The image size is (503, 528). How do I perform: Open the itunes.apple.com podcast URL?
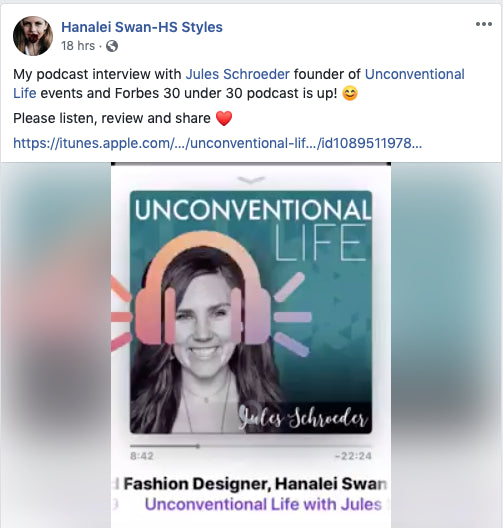pyautogui.click(x=217, y=143)
